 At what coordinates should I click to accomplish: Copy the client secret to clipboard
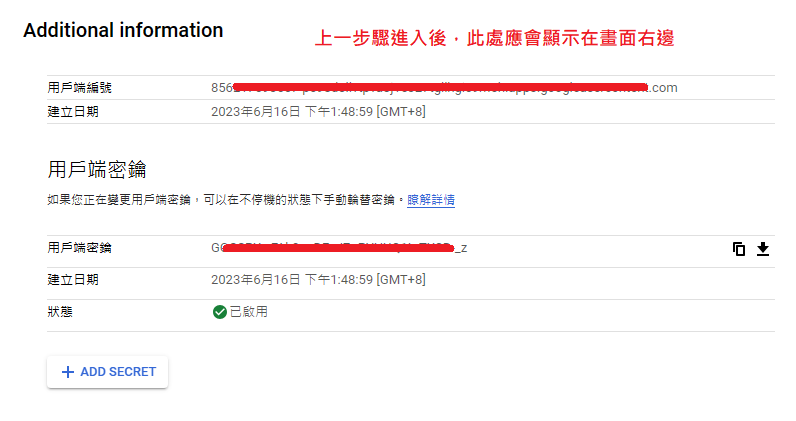point(739,249)
